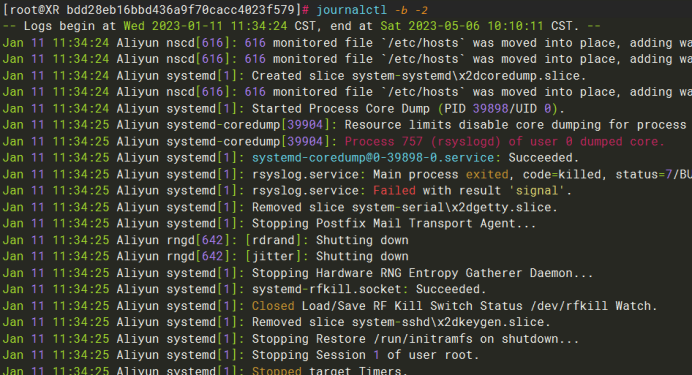692x375 pixels.
Task: Click the '[rdrand]: Shutting down' rngd line
Action: 205,240
